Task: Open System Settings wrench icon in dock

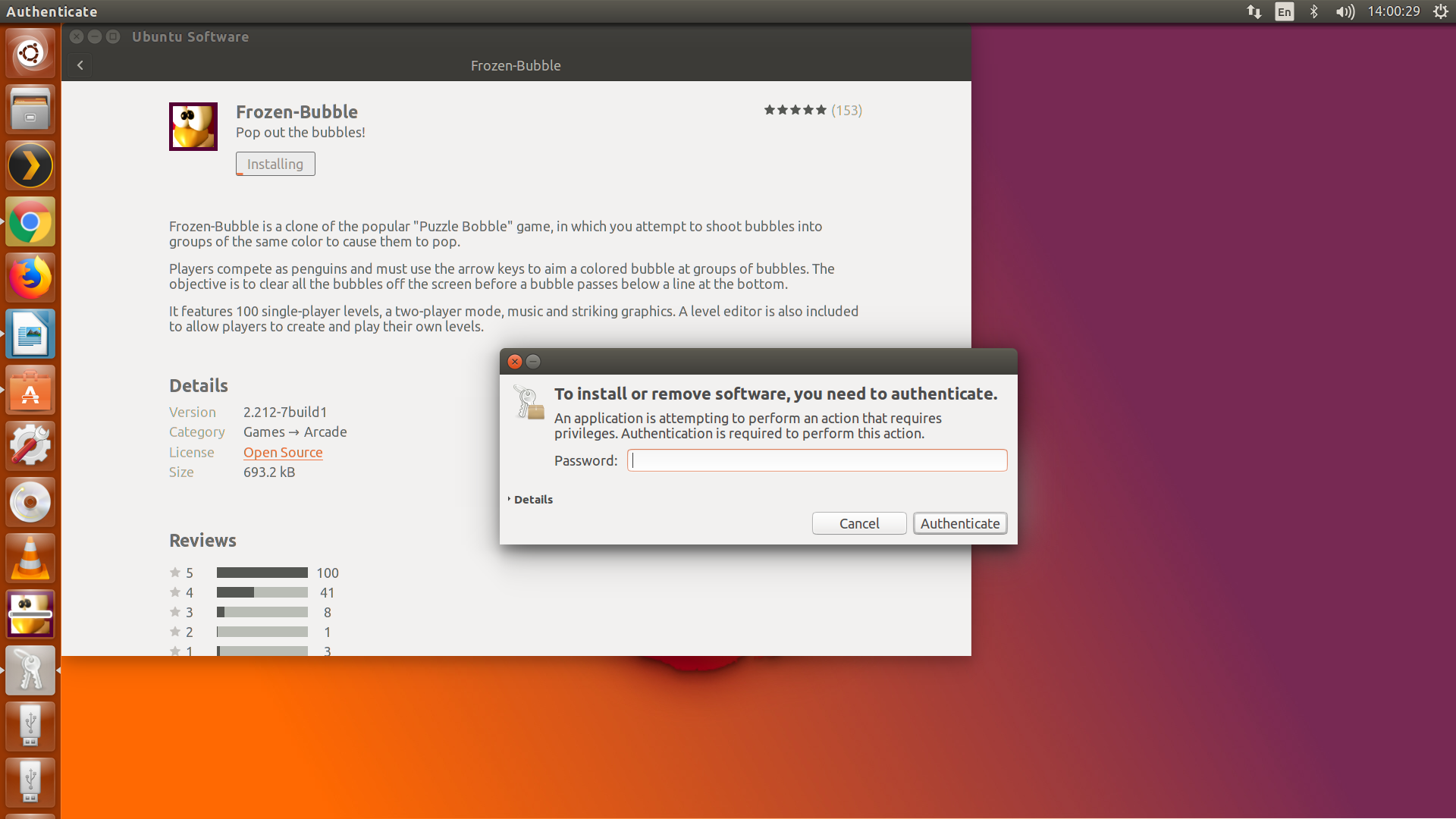Action: pos(30,446)
